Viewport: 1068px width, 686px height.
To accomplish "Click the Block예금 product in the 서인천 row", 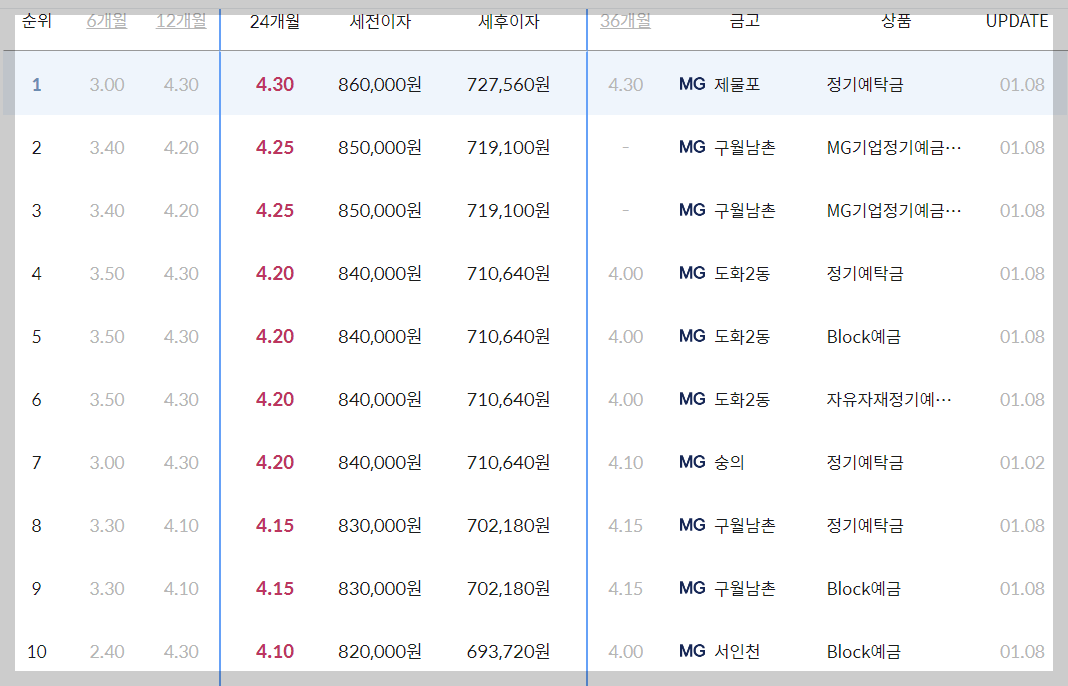I will coord(863,652).
